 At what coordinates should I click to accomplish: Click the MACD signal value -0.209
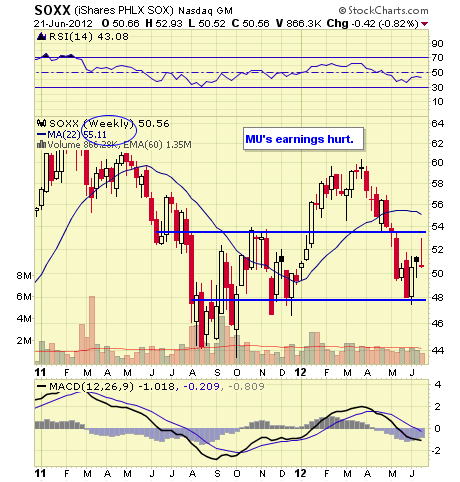(201, 387)
